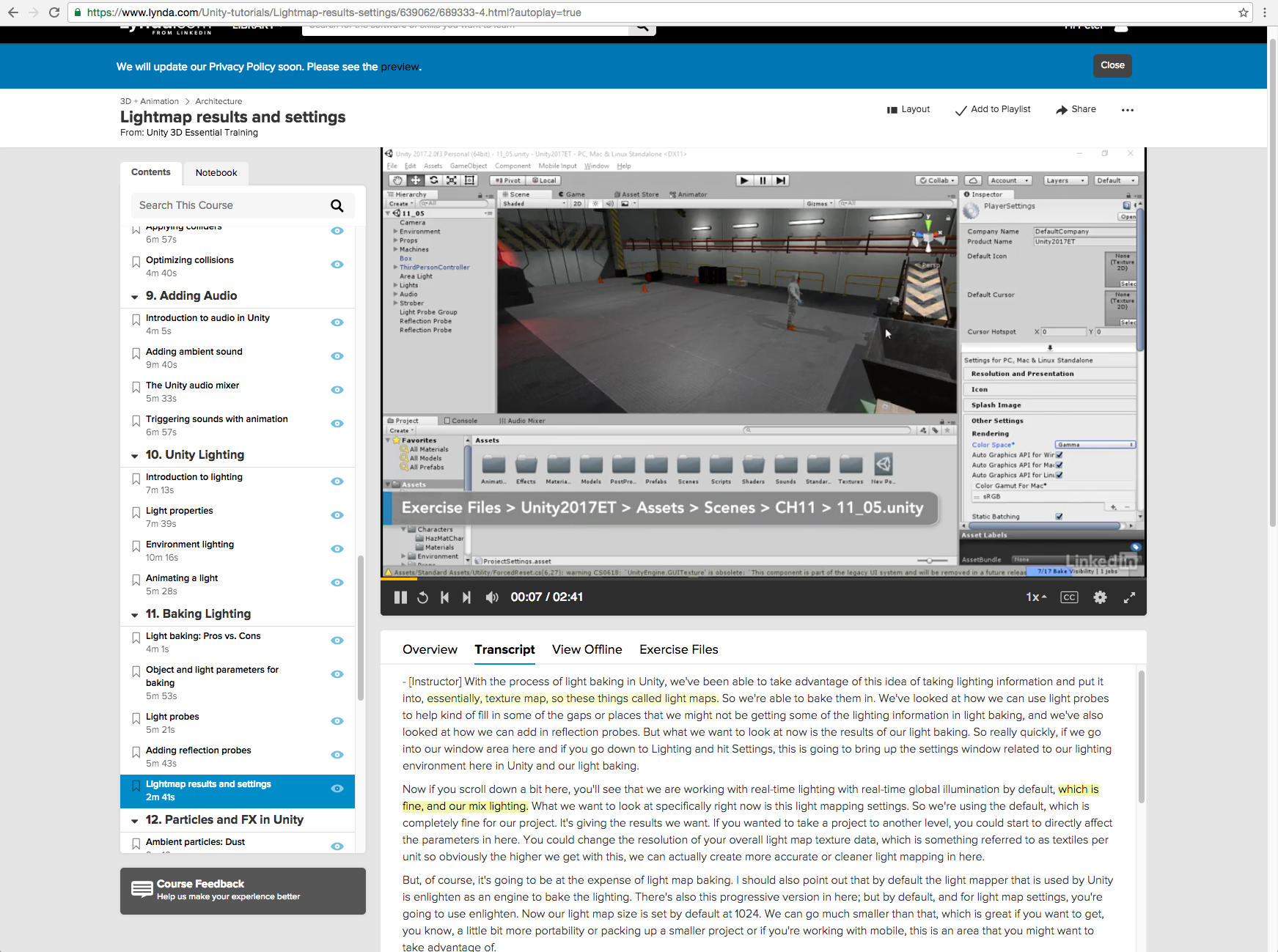Switch to the Notebook tab
Screen dimensions: 1278x952
[216, 173]
